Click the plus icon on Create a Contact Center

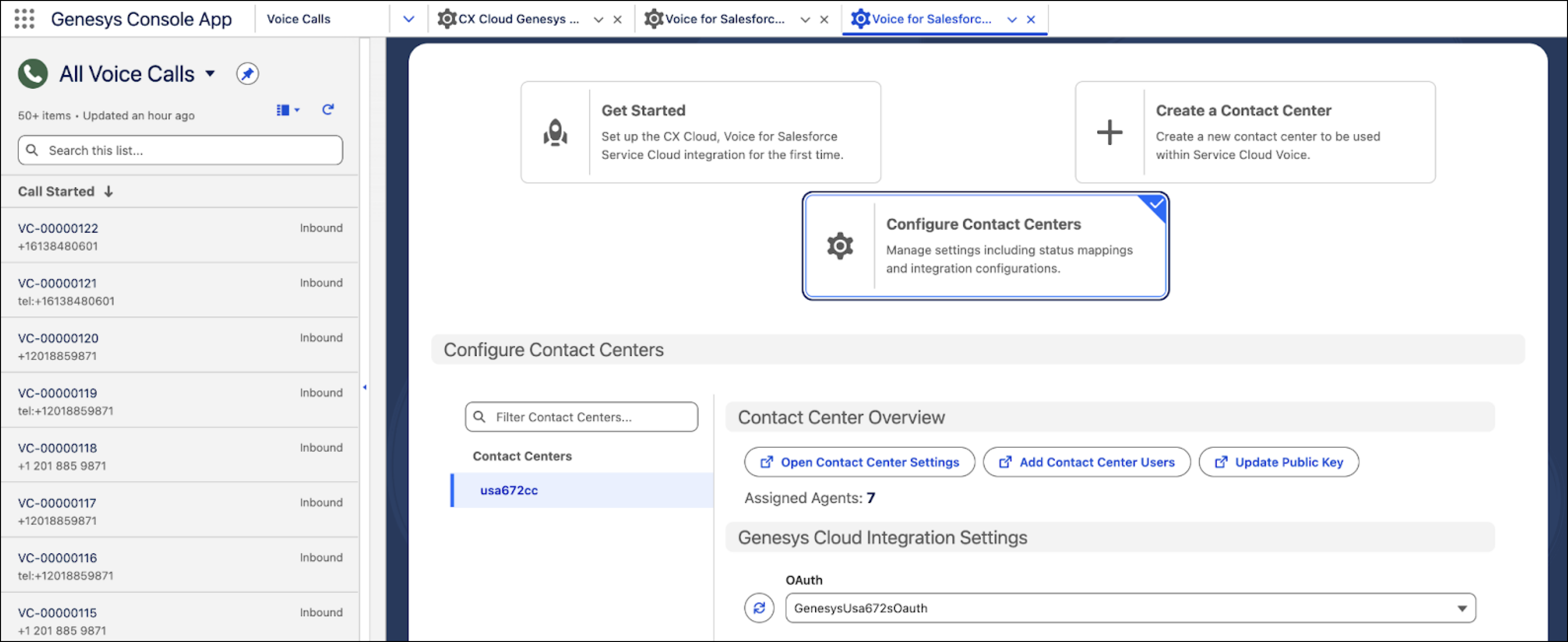(1109, 132)
